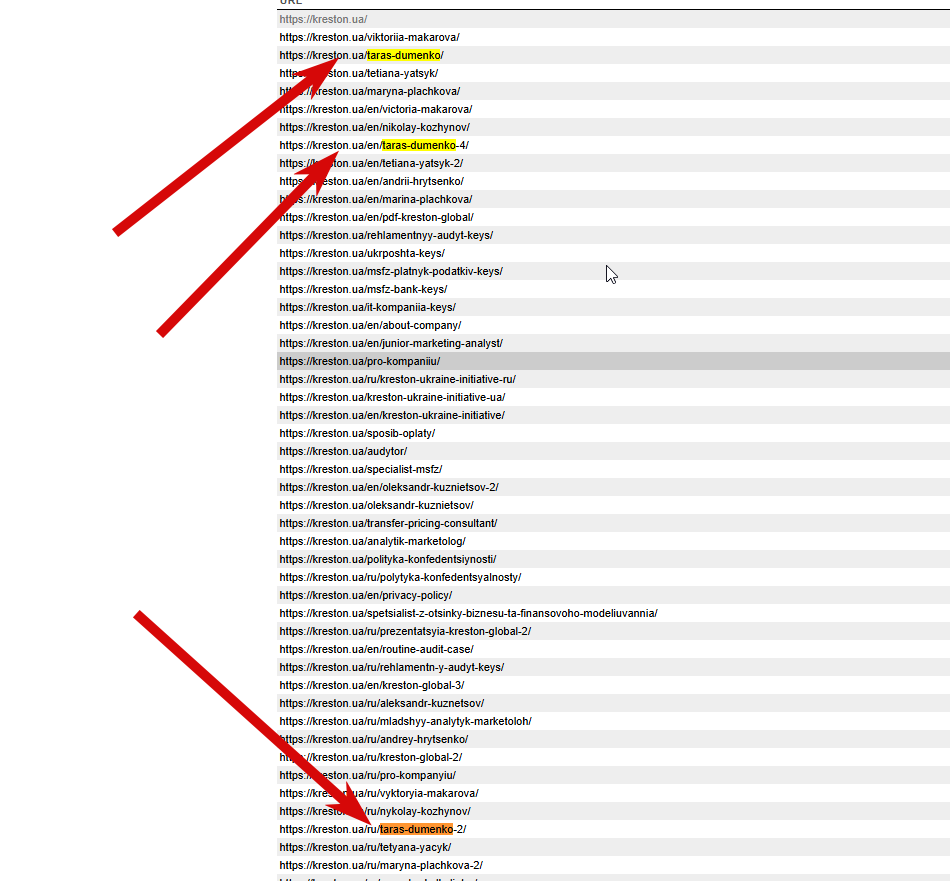This screenshot has height=881, width=950.
Task: Click the msfz-platnyk-podatkiv-keys URL row
Action: point(613,271)
